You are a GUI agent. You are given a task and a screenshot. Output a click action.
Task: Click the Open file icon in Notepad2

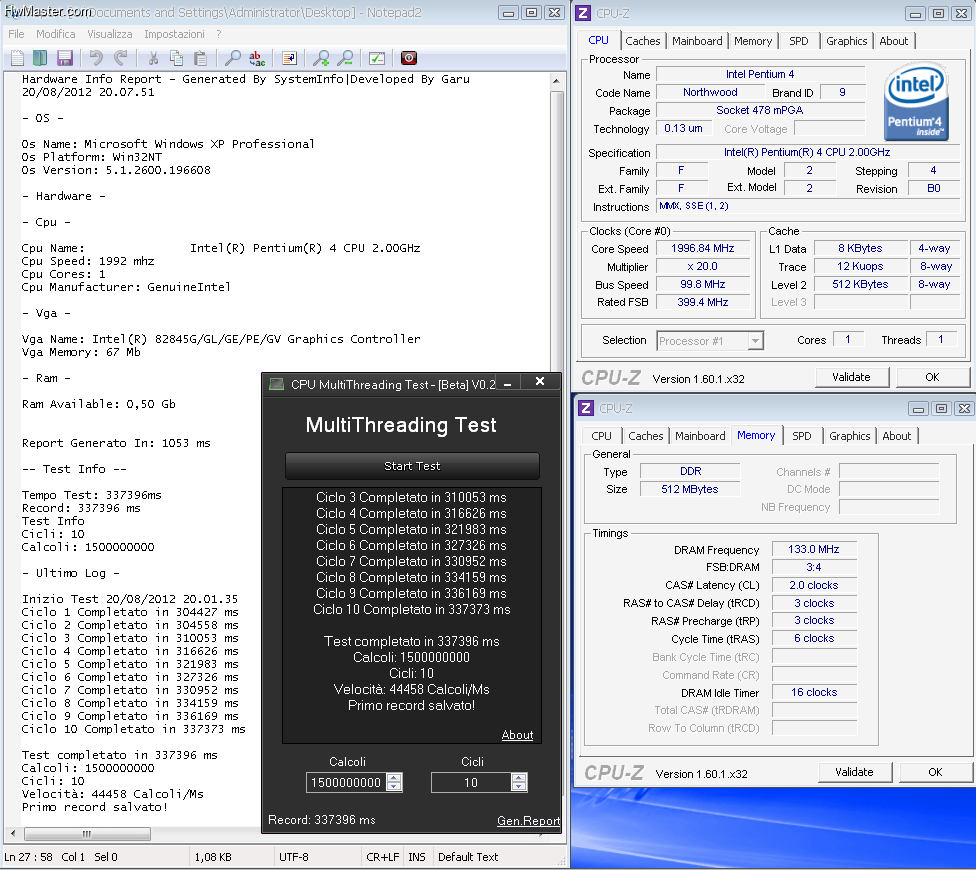pos(40,58)
